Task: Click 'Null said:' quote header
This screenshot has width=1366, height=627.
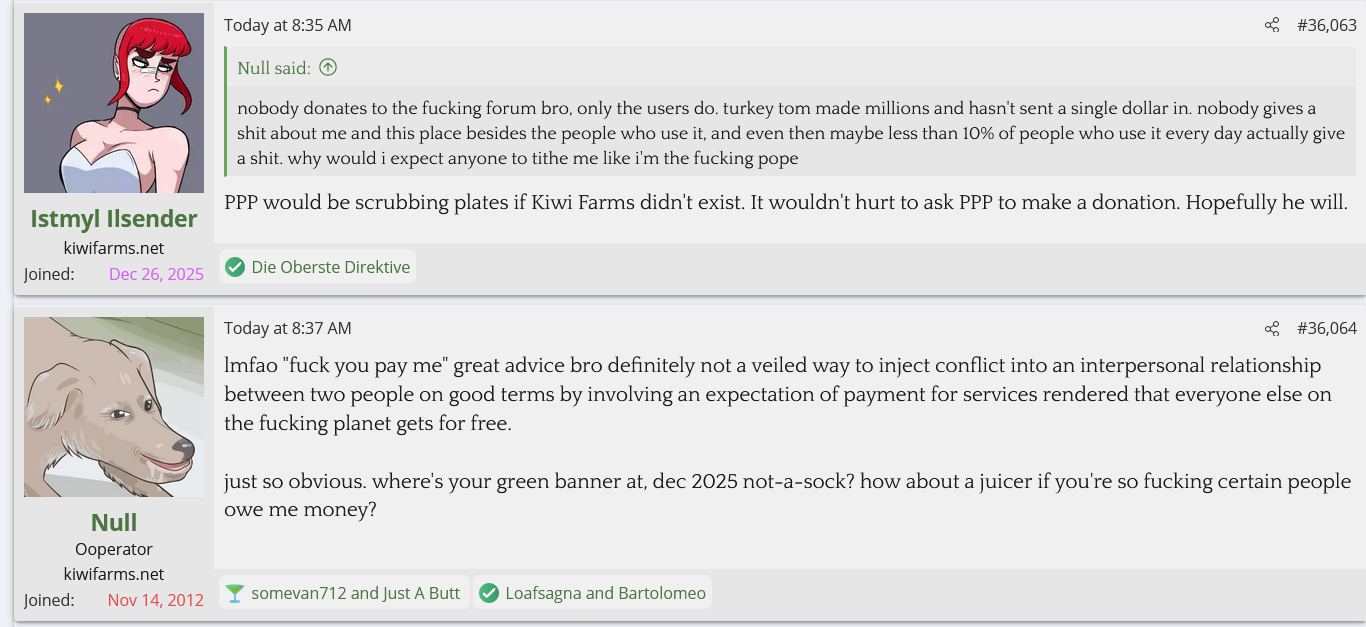Action: [274, 68]
